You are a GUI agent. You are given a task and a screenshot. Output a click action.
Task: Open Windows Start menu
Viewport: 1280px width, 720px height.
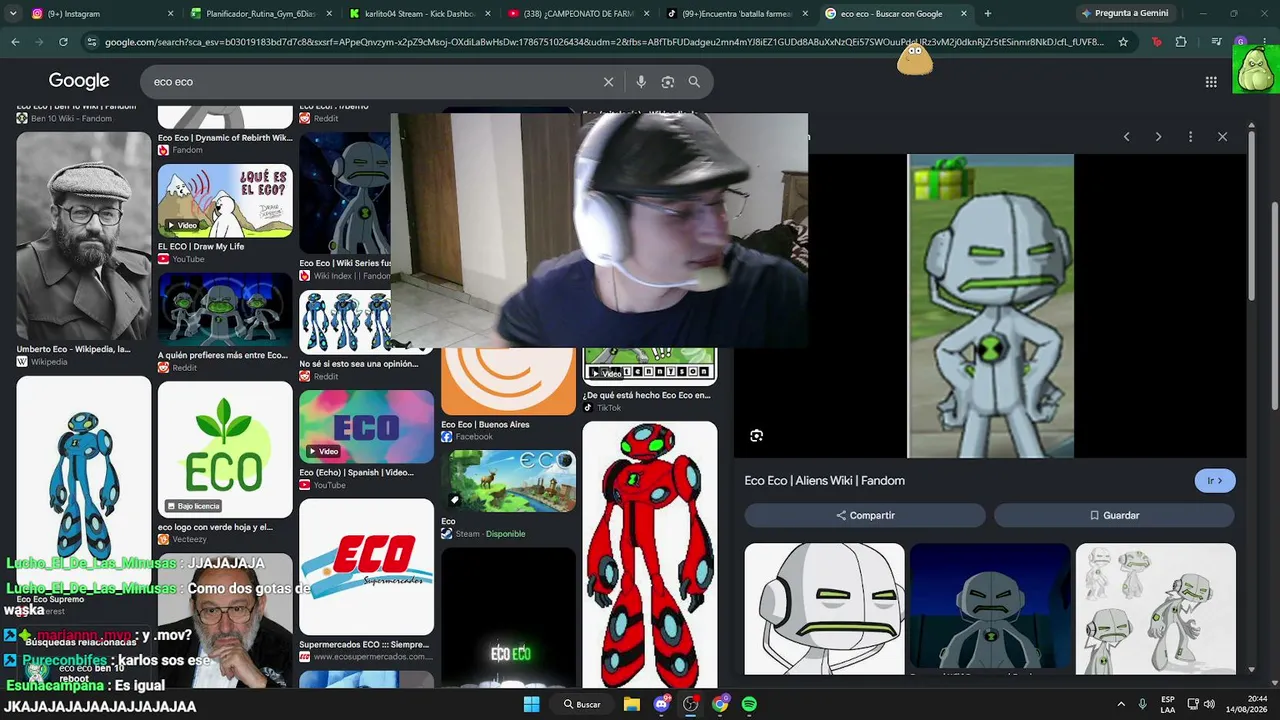click(532, 704)
